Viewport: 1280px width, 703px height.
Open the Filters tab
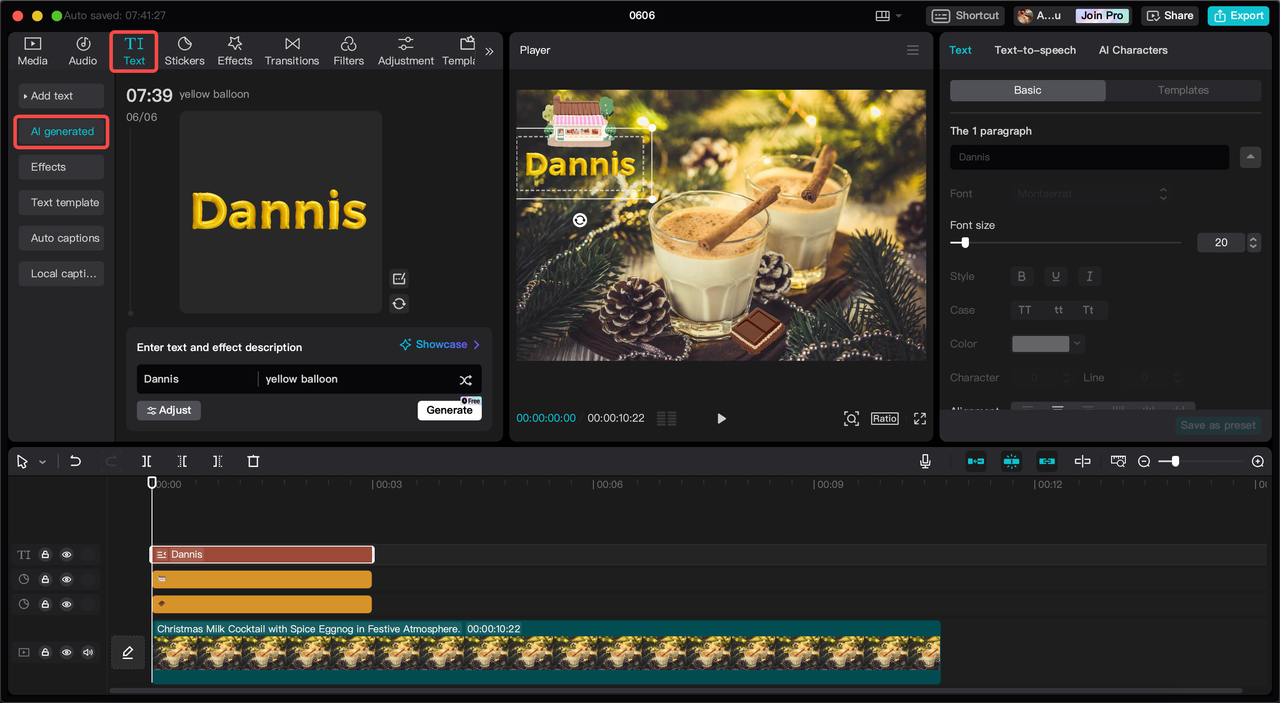pyautogui.click(x=349, y=51)
